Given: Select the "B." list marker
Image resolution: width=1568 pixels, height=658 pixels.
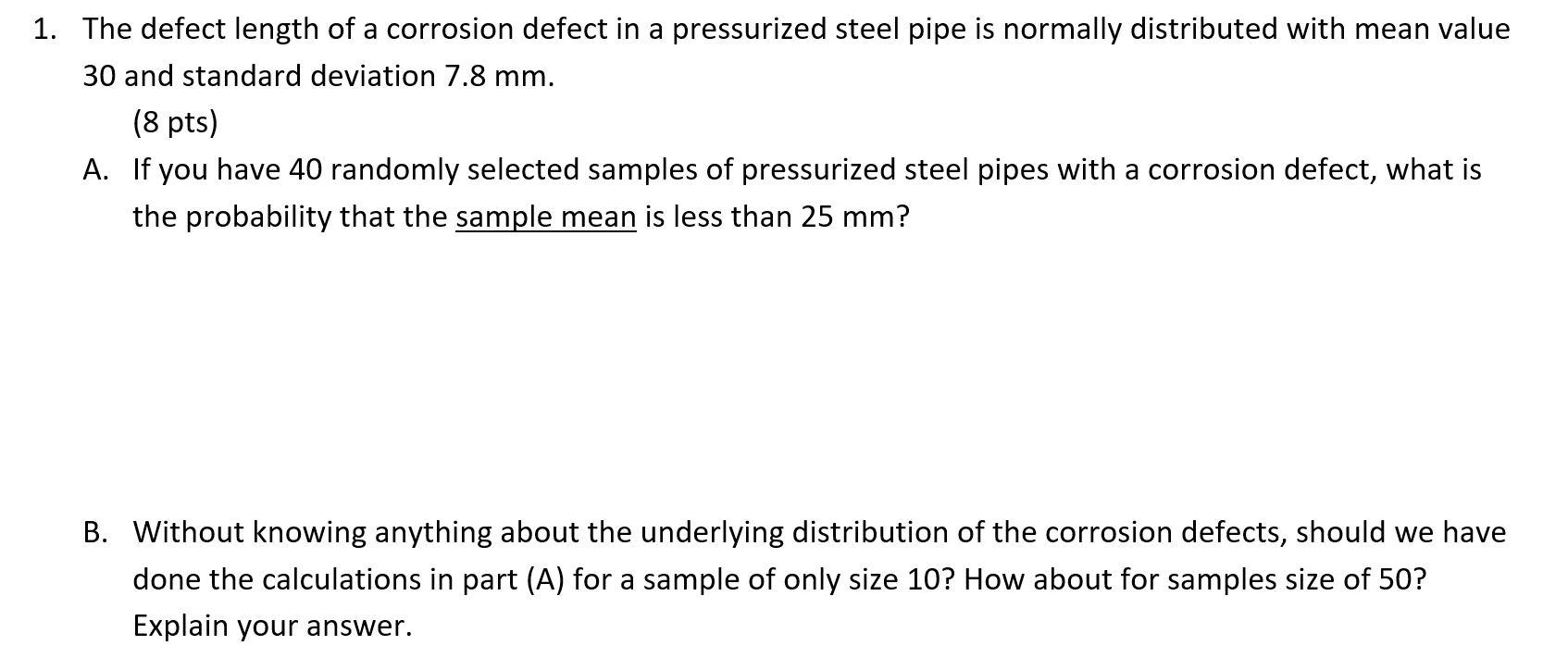Looking at the screenshot, I should (x=94, y=532).
